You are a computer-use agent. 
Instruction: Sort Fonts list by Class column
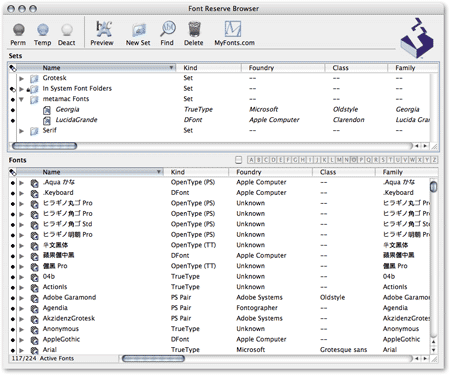tap(343, 172)
